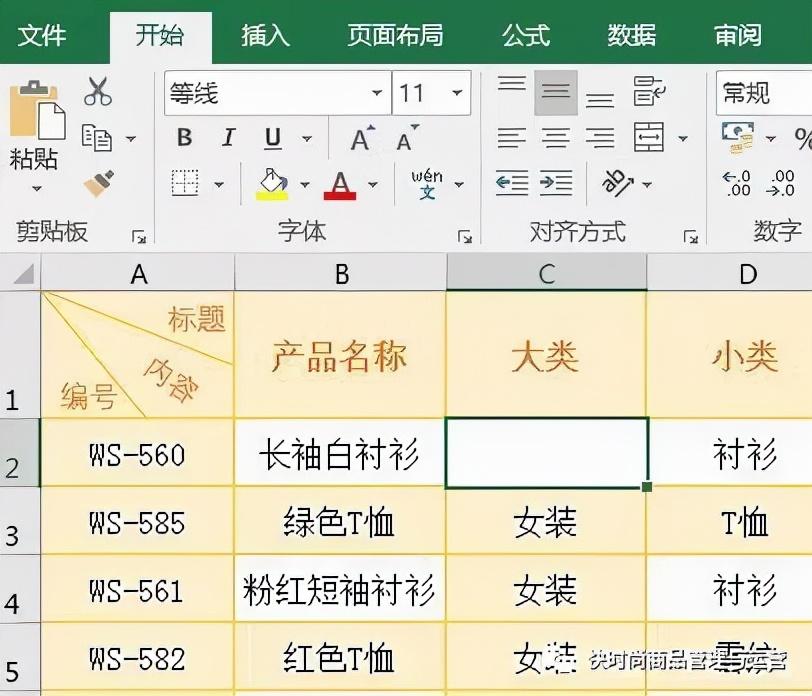Set Bottom Align for cell text
Screen dimensions: 812x696
[600, 100]
